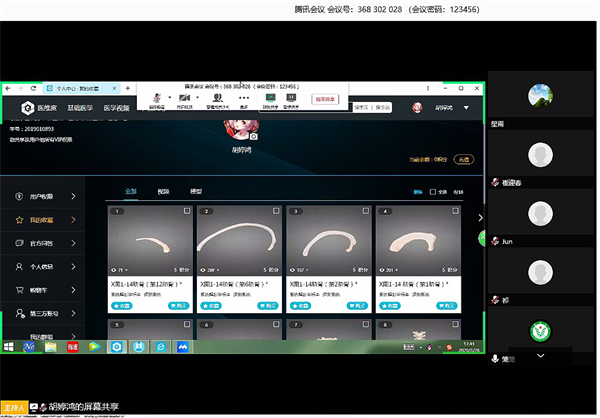Unmute microphone in Tencent Meeting toolbar
Screen dimensions: 600x418
coord(157,98)
